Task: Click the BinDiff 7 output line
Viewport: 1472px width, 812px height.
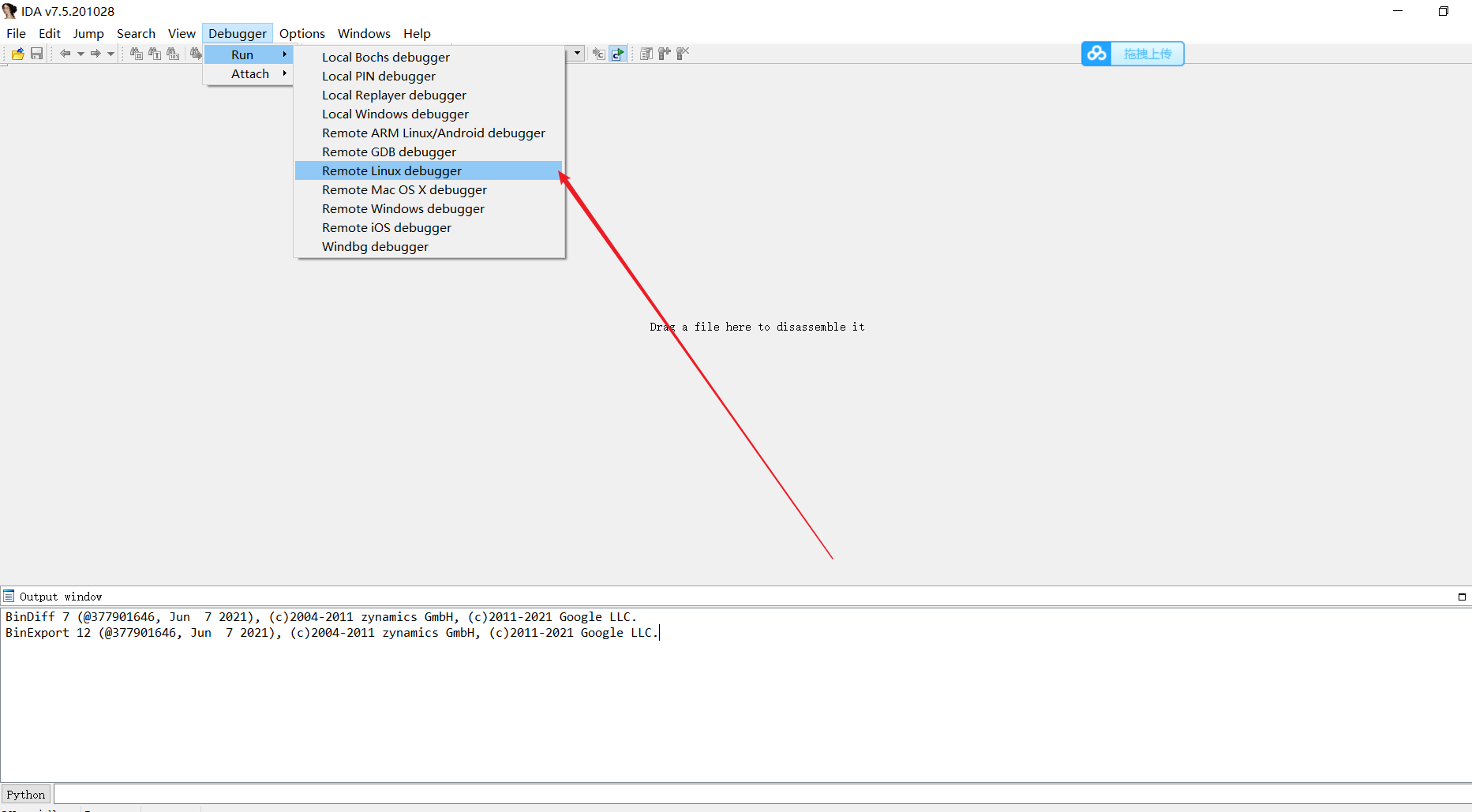Action: point(321,617)
